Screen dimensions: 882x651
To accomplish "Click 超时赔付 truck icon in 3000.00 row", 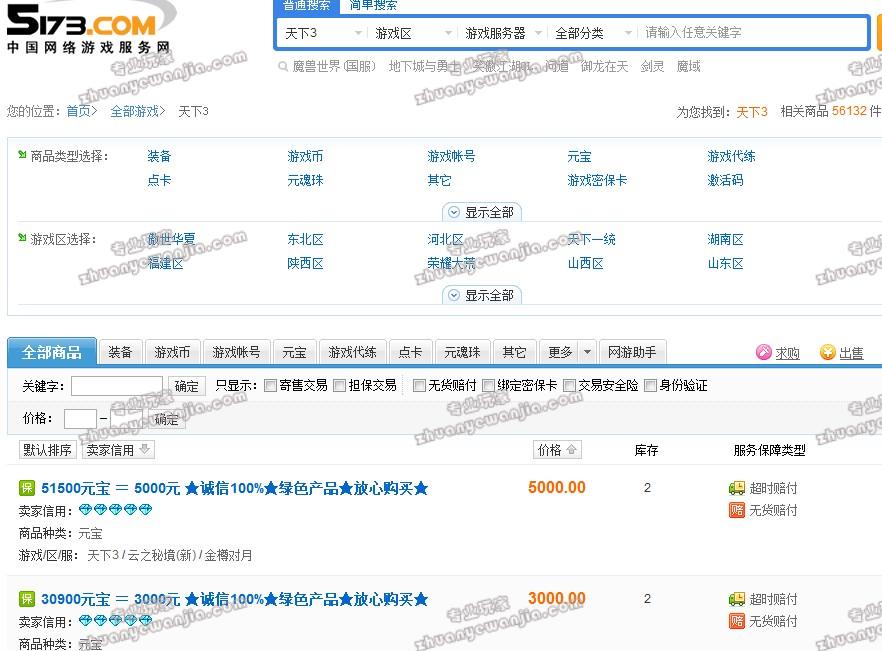I will click(x=737, y=599).
